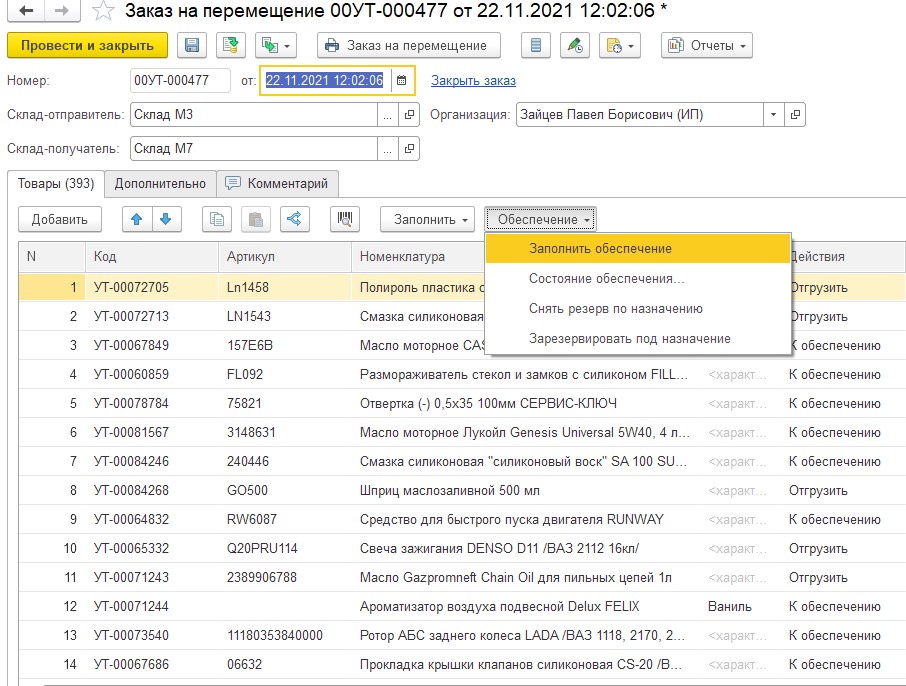Screen dimensions: 906x686
Task: Choose Заполнить обеспечение from menu
Action: coord(600,248)
